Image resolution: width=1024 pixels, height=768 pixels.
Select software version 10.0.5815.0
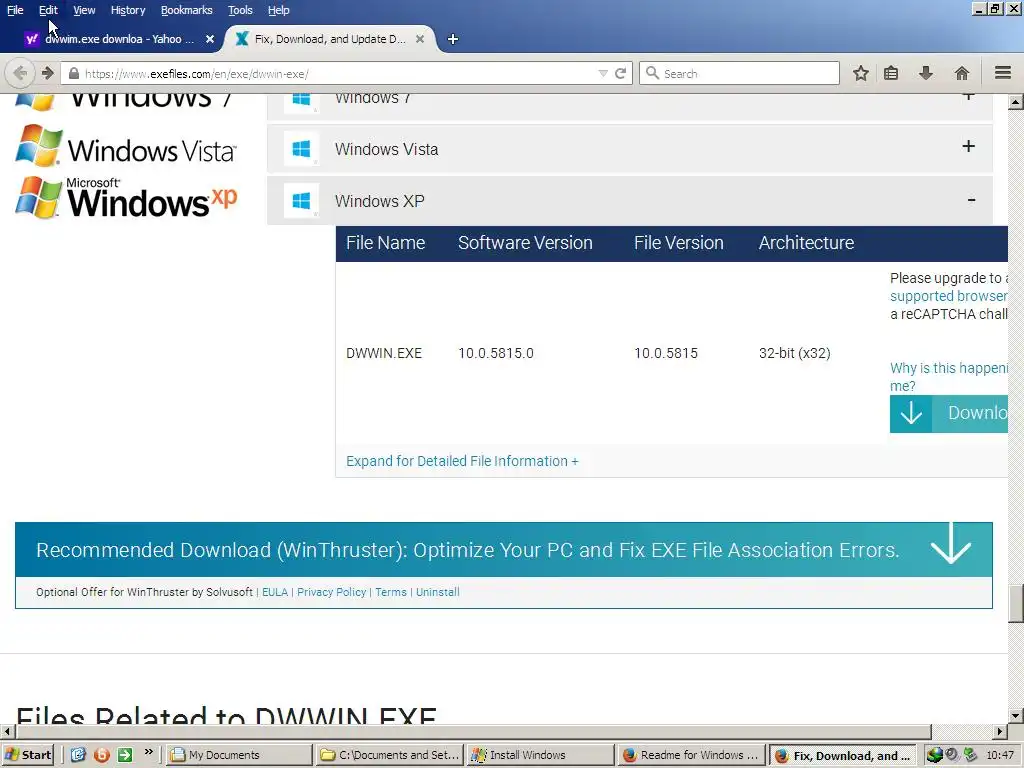click(496, 353)
